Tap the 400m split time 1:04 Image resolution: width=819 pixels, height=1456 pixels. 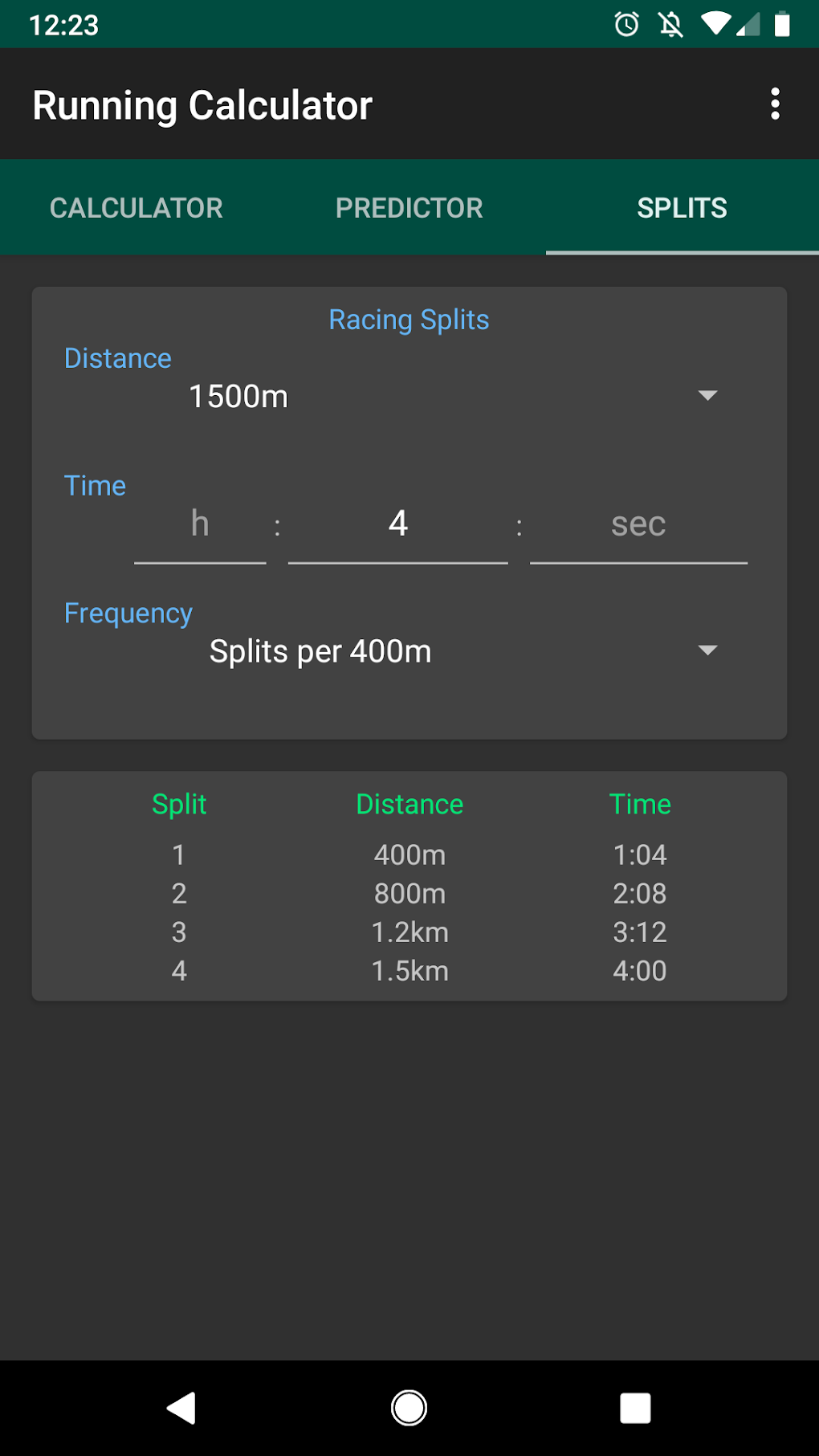pos(640,854)
